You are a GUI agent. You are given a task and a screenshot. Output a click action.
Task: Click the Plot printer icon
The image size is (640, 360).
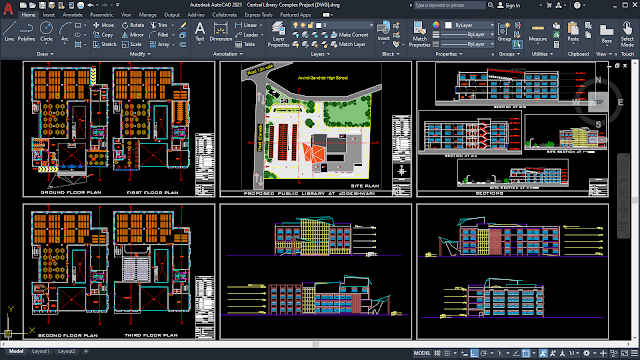pos(81,5)
